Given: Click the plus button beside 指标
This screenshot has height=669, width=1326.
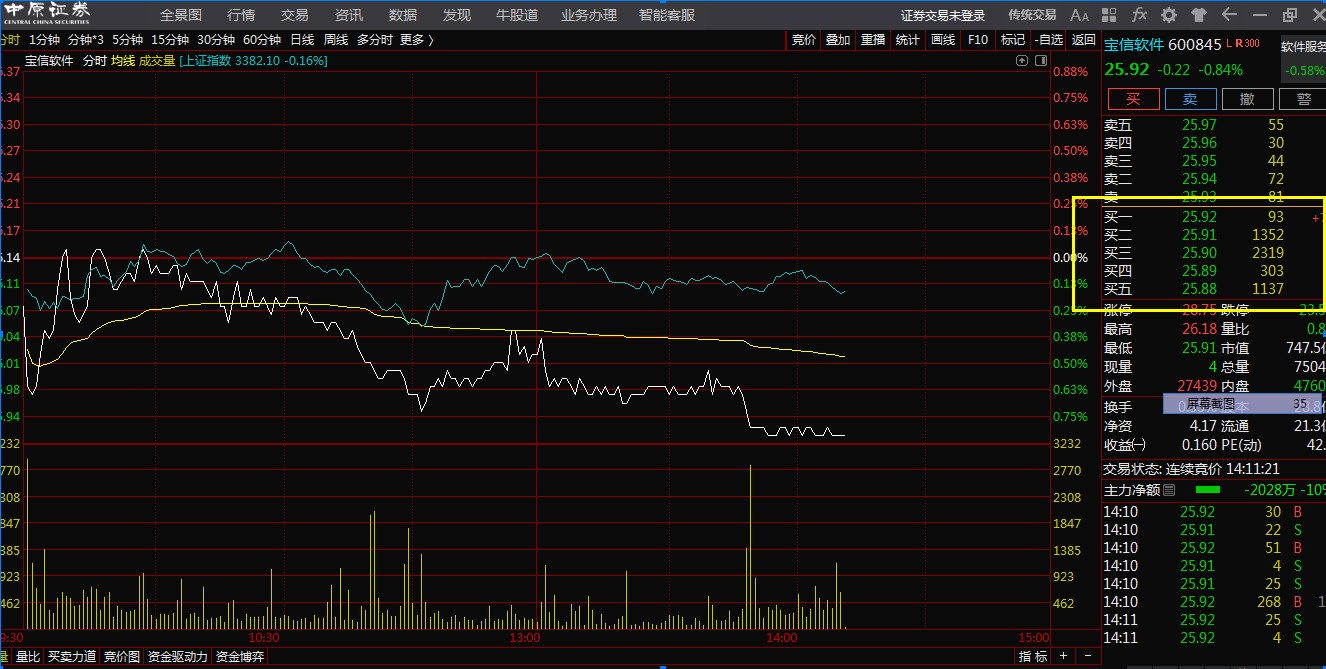Looking at the screenshot, I should [x=1062, y=656].
